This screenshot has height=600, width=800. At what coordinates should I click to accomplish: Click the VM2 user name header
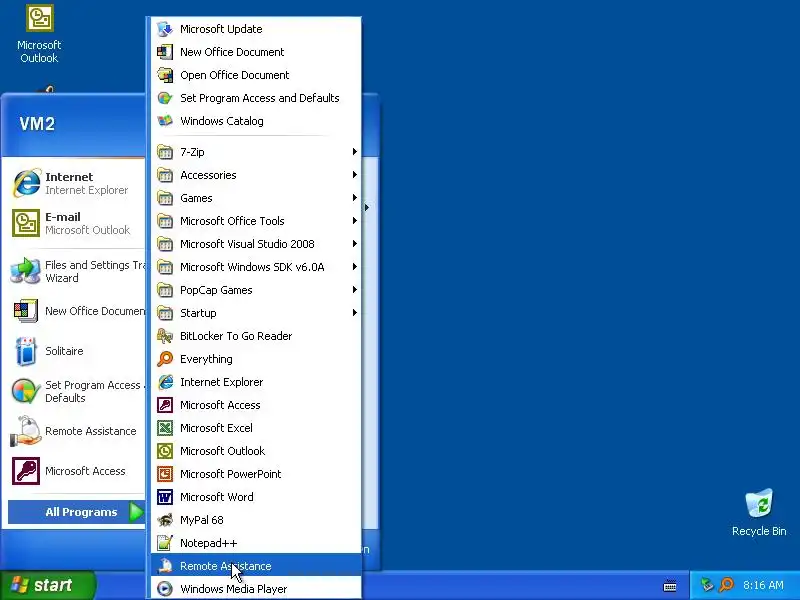37,124
